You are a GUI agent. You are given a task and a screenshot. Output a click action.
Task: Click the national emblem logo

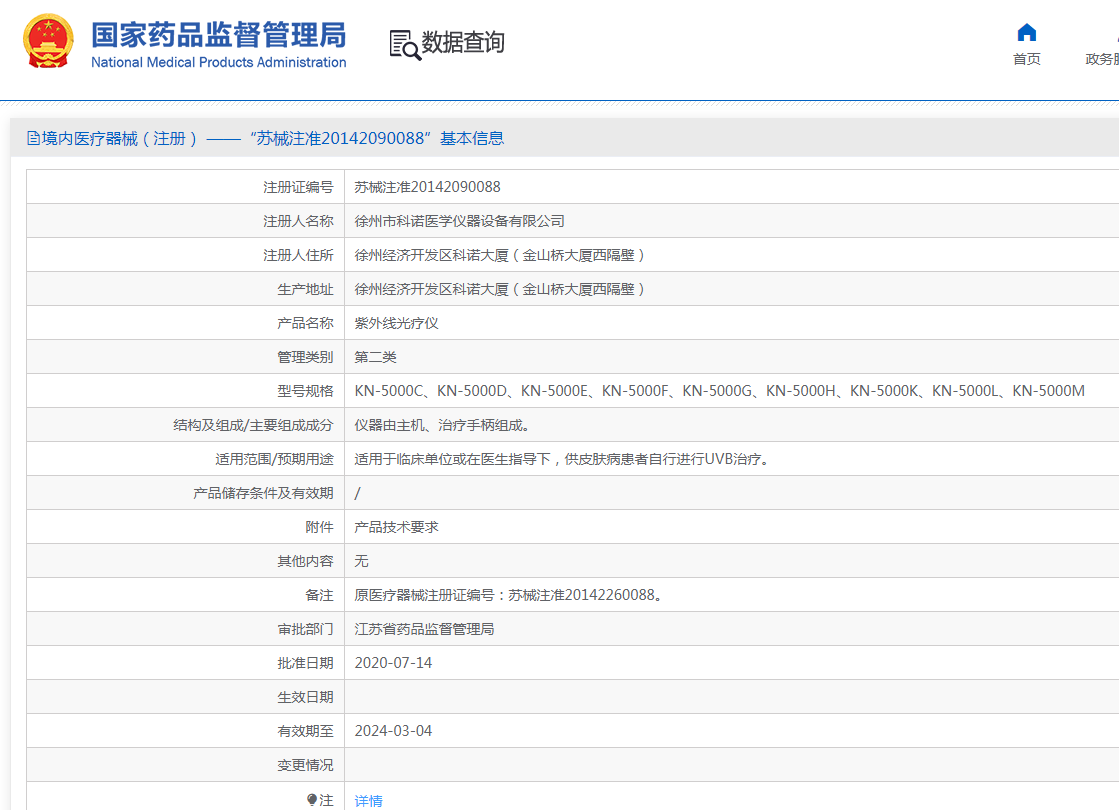(48, 41)
